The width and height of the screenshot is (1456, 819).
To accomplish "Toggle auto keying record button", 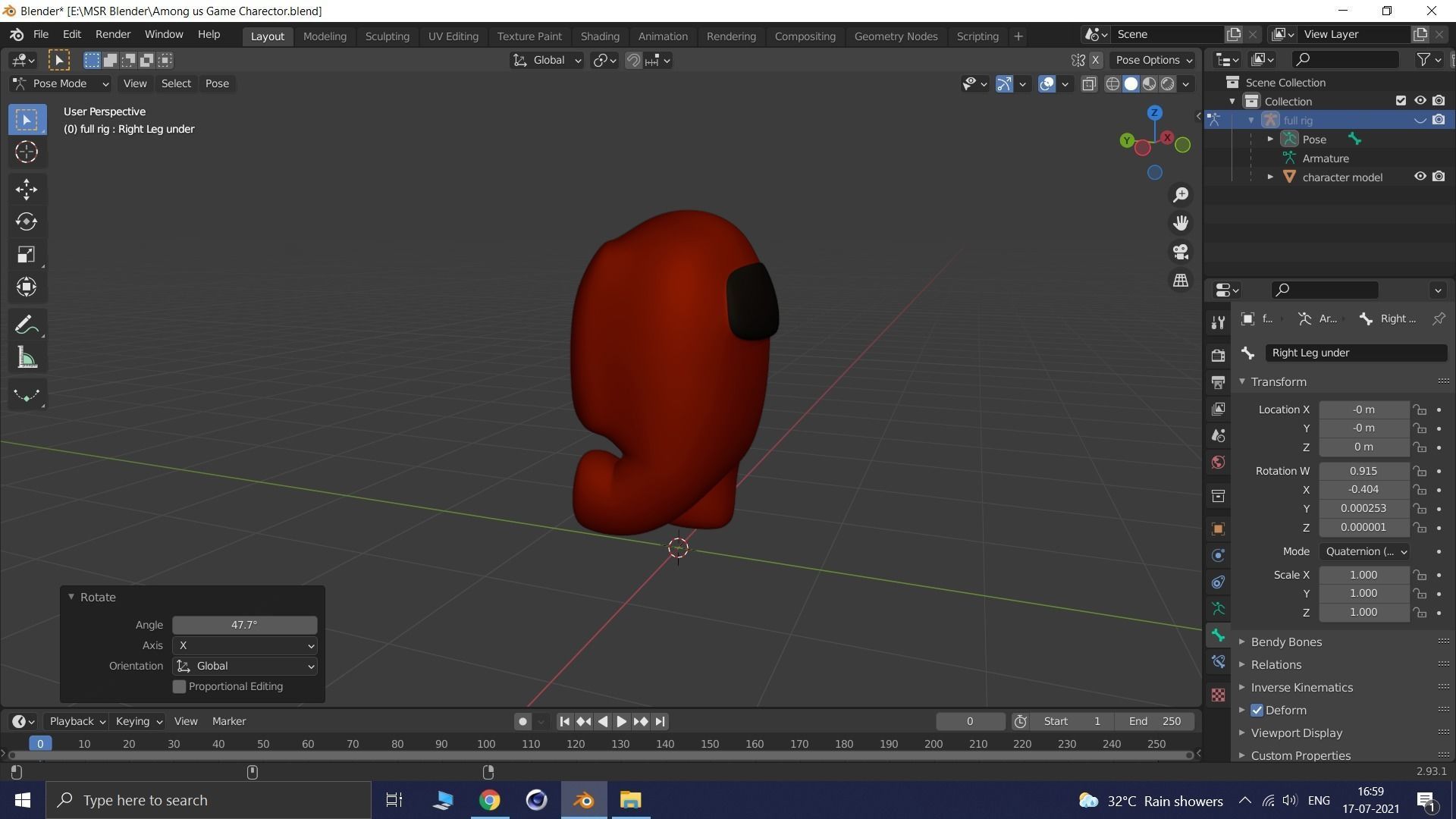I will 522,722.
